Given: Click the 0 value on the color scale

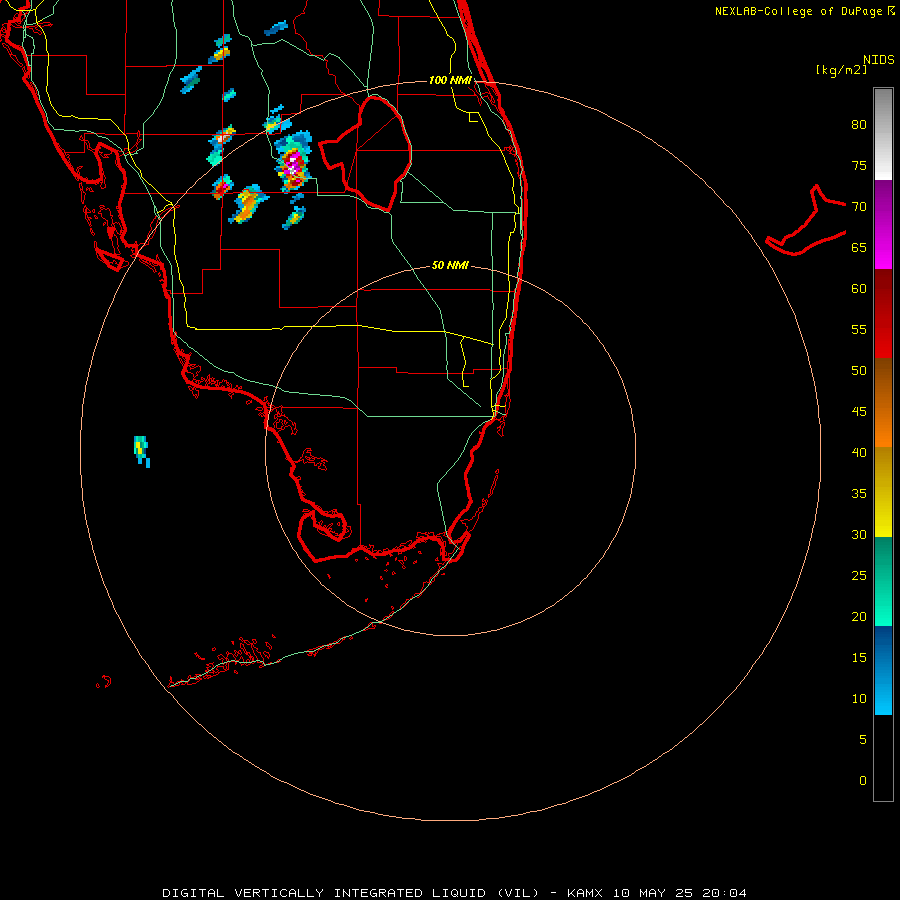Looking at the screenshot, I should (x=863, y=781).
